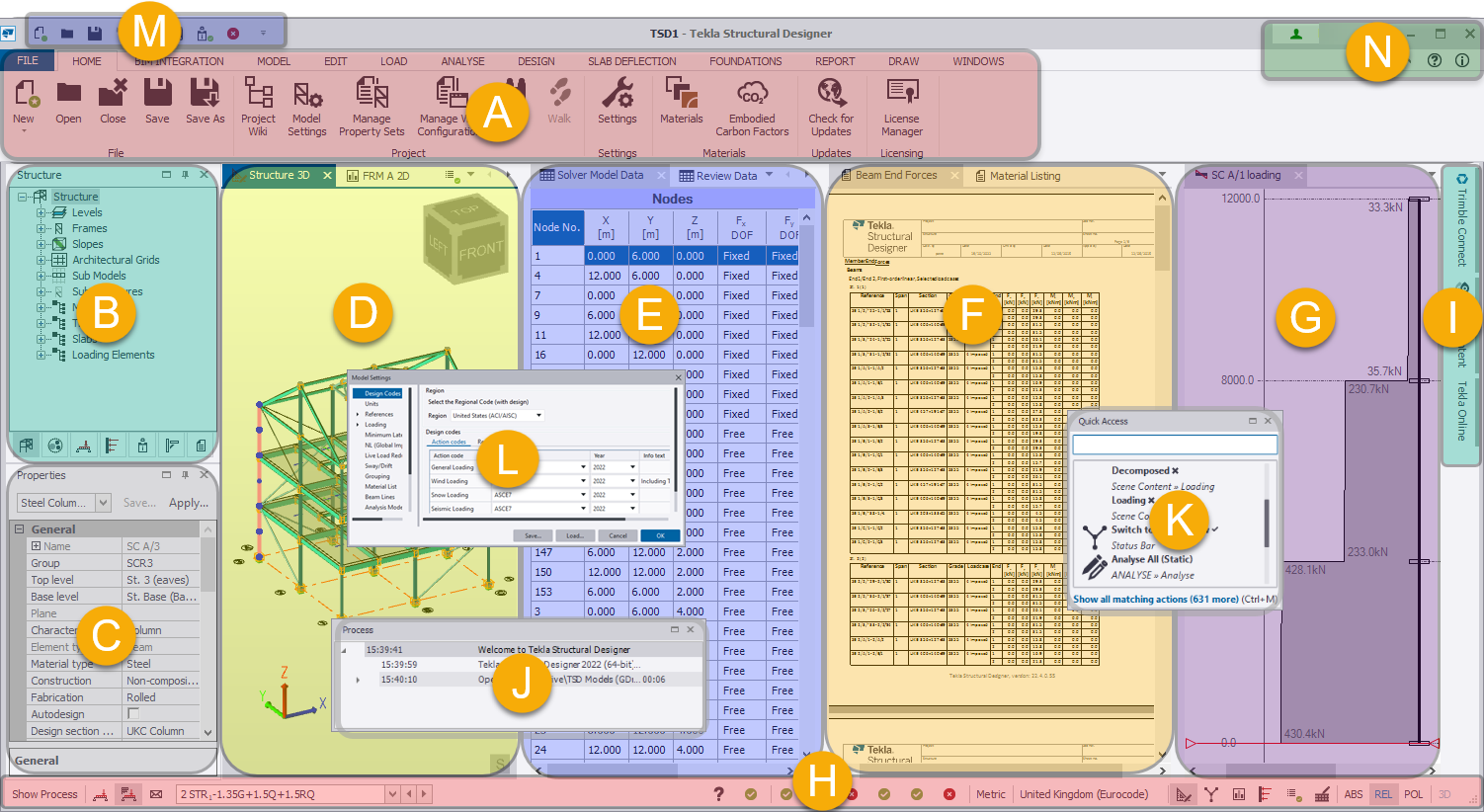Click Cancel in the Model Settings dialog
1484x812 pixels.
point(618,535)
